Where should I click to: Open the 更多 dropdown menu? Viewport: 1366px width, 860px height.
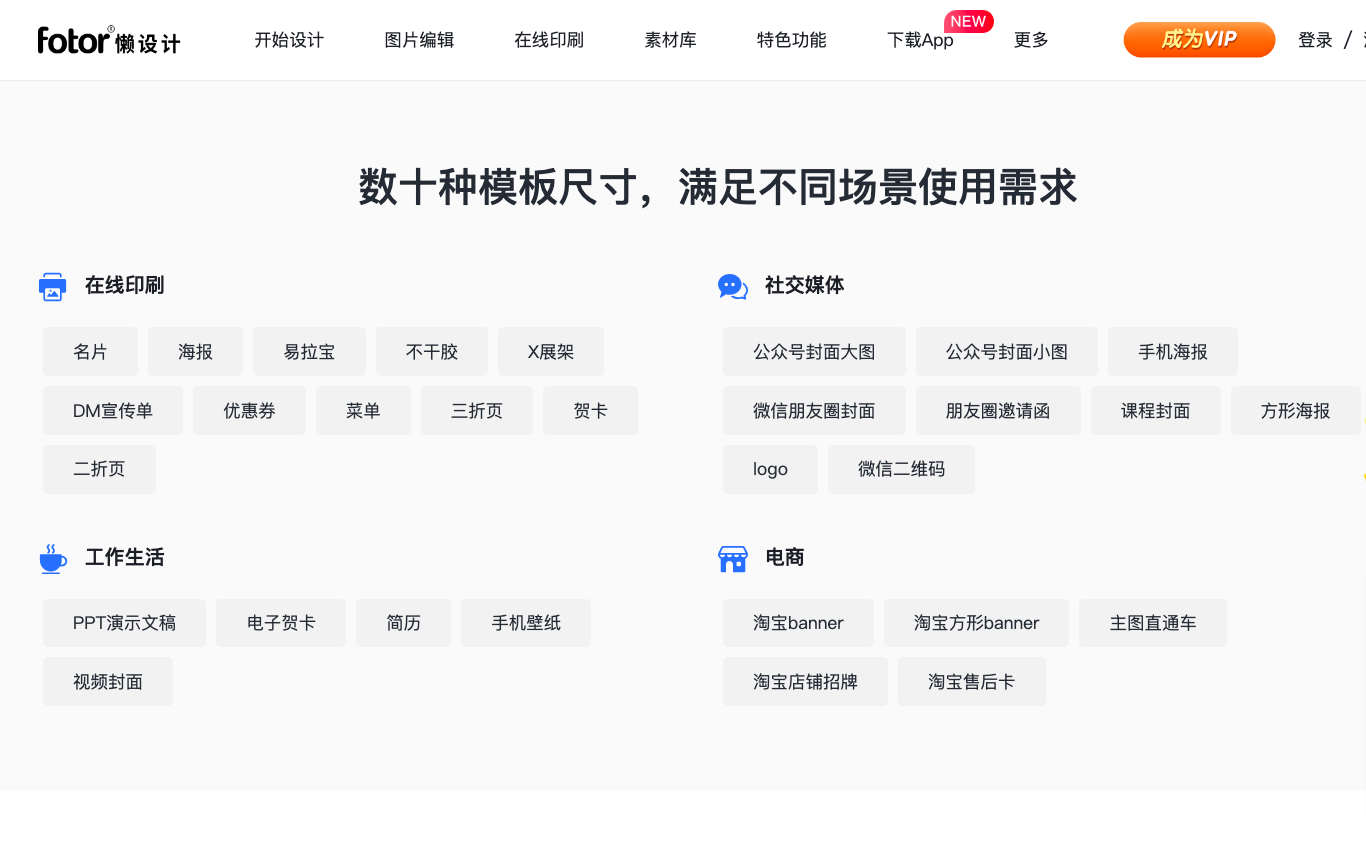coord(1030,40)
